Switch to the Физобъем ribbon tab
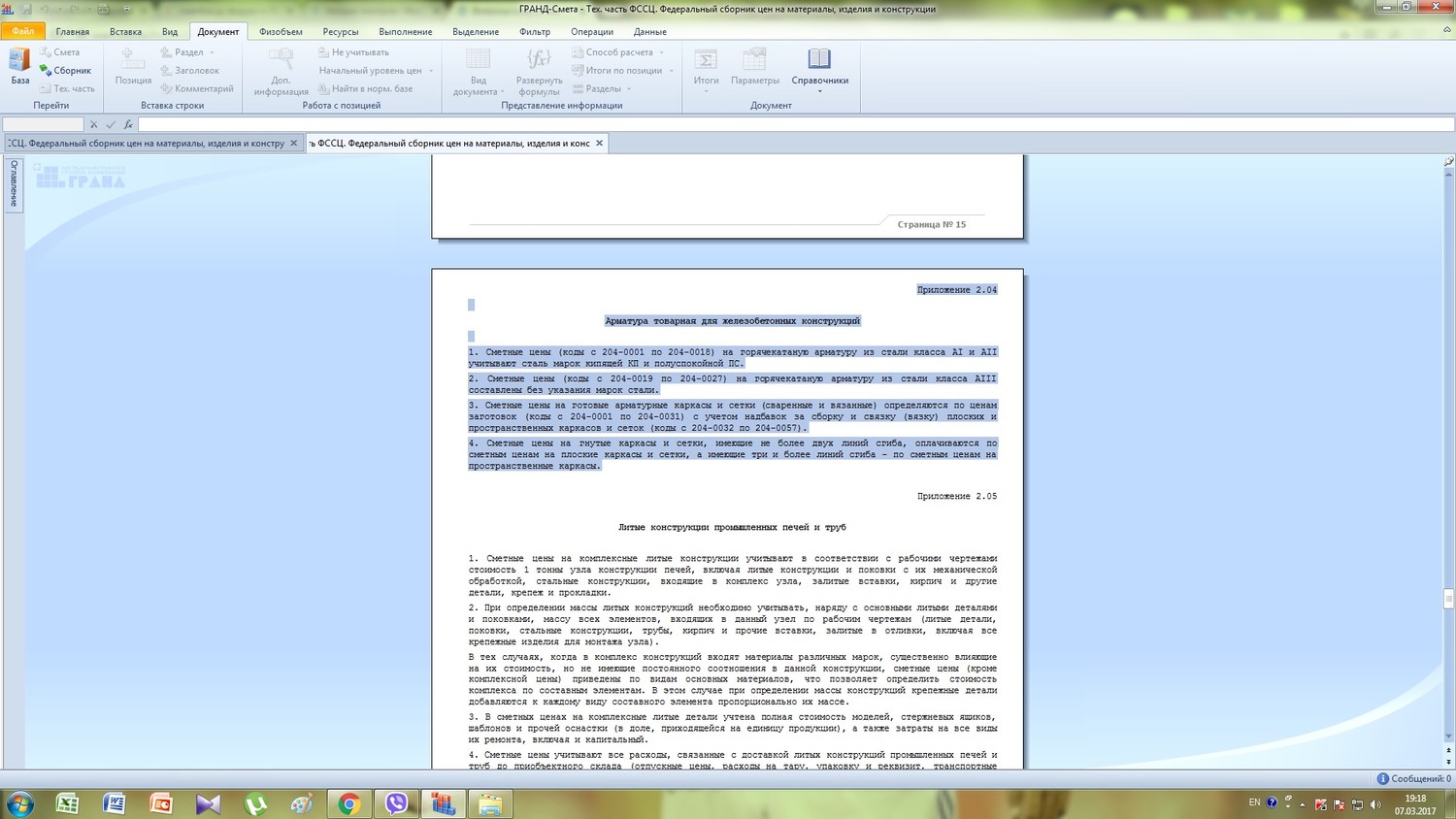This screenshot has height=819, width=1456. point(281,31)
